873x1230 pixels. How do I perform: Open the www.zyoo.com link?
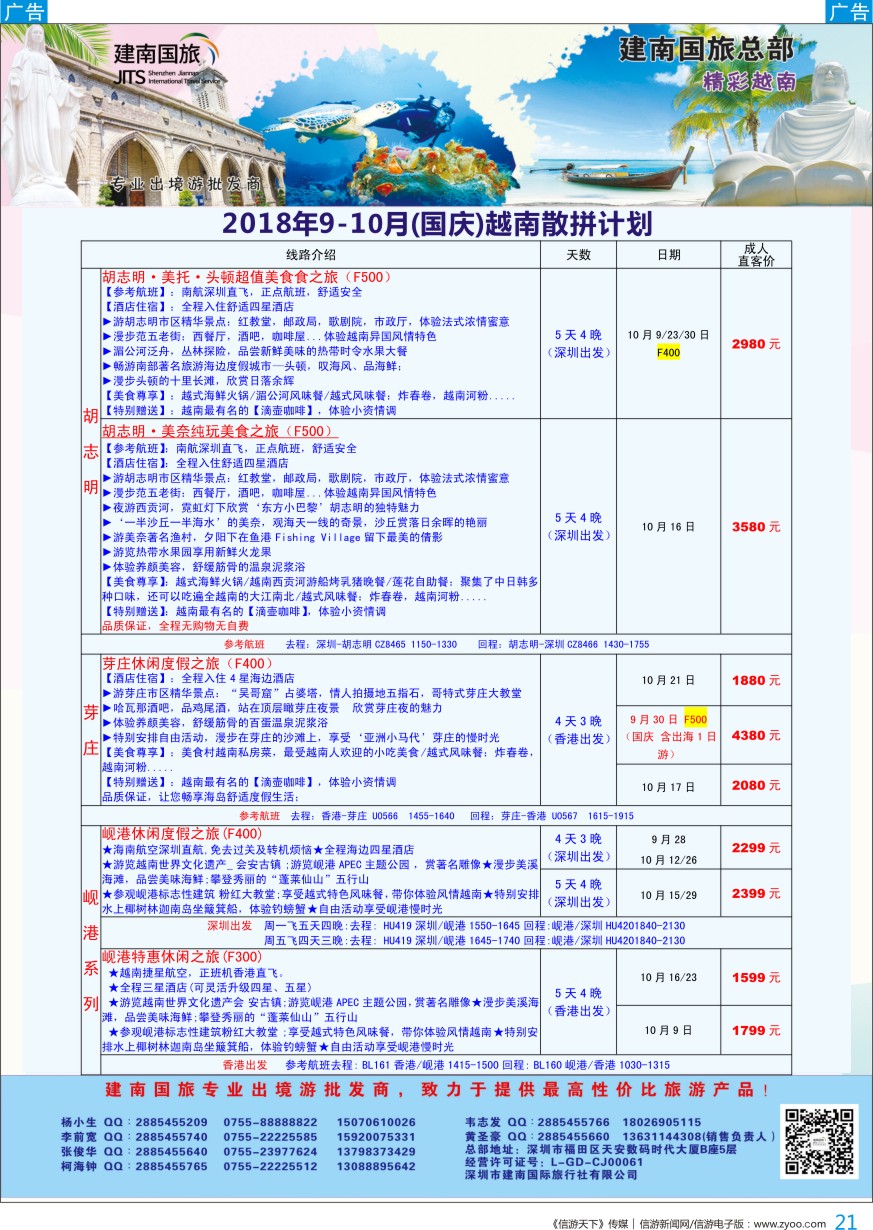788,1222
